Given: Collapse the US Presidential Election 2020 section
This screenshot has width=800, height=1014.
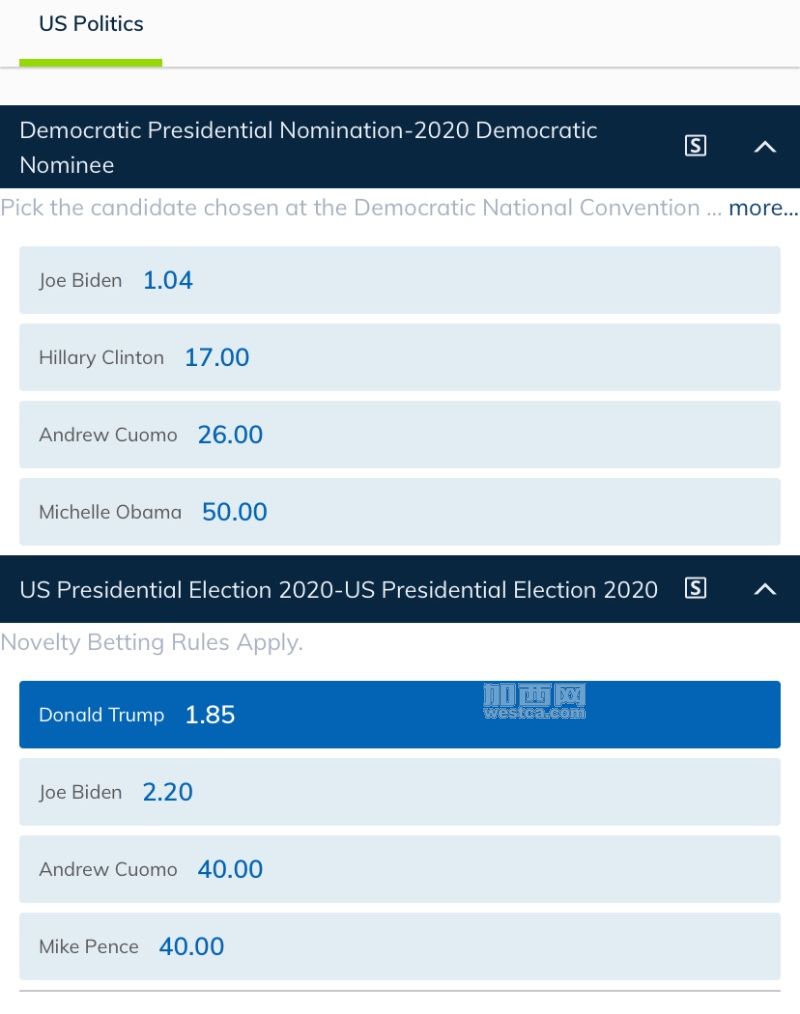Looking at the screenshot, I should (765, 589).
